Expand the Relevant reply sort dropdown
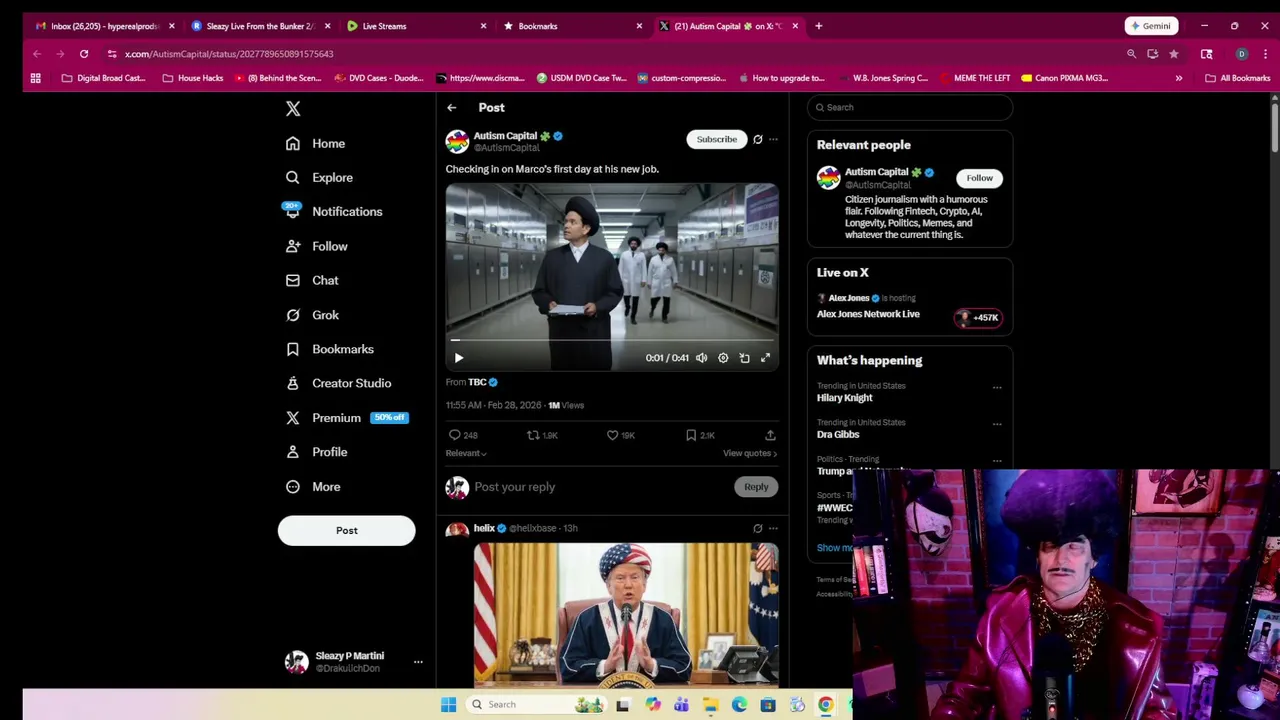1280x720 pixels. coord(466,453)
